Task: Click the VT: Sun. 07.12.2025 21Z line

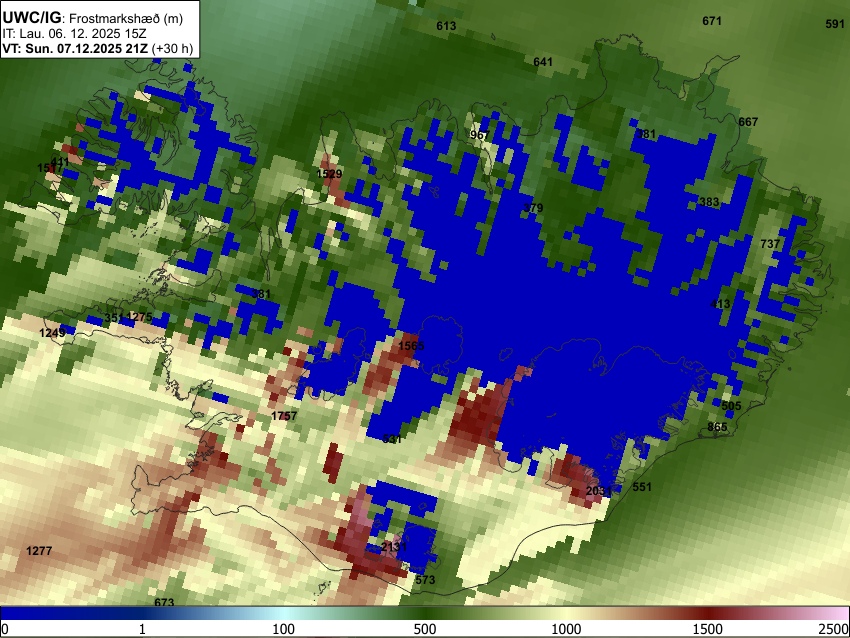Action: click(x=75, y=48)
